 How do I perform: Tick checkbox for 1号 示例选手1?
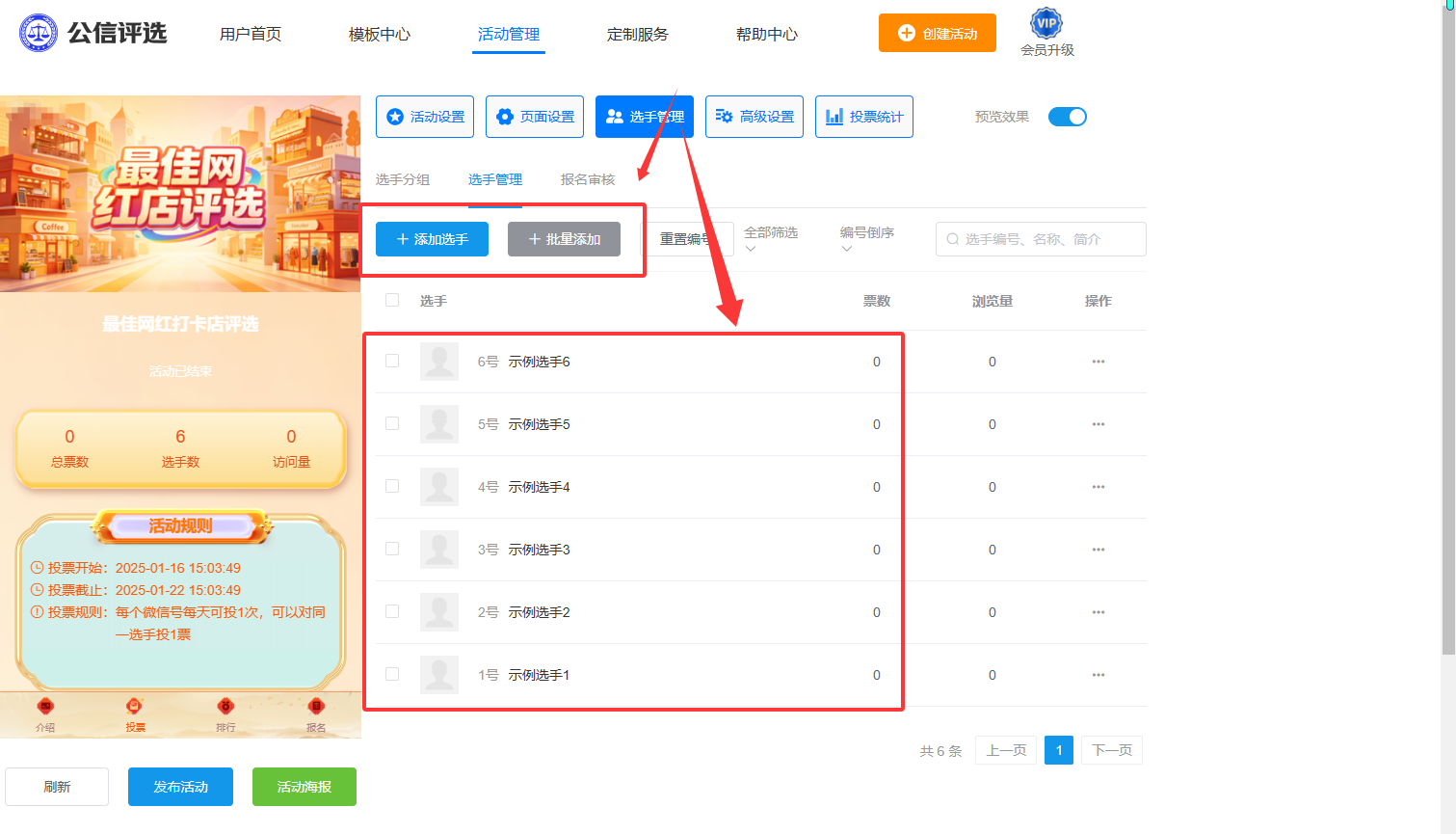point(392,674)
